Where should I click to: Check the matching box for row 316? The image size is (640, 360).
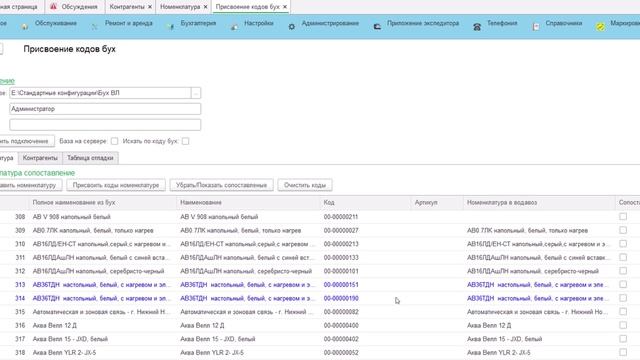click(x=623, y=325)
